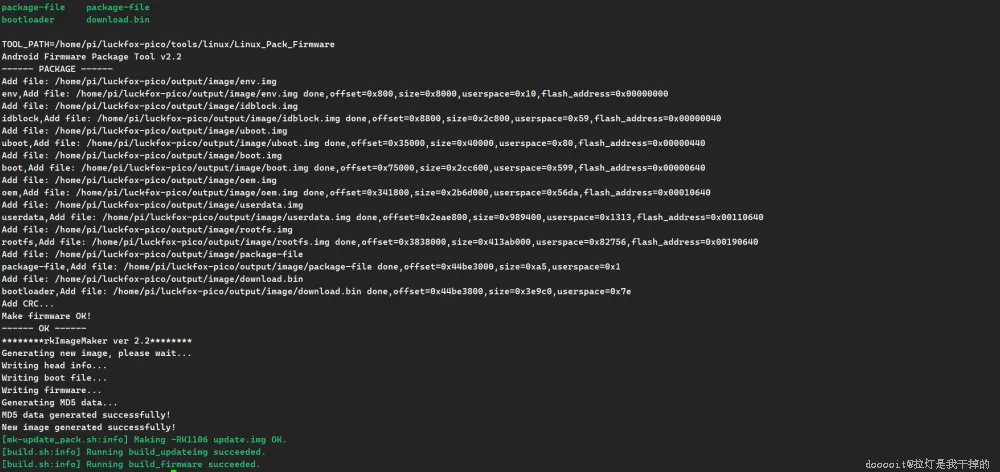Click the green terminal cursor block
This screenshot has height=472, width=1000.
pyautogui.click(x=172, y=470)
